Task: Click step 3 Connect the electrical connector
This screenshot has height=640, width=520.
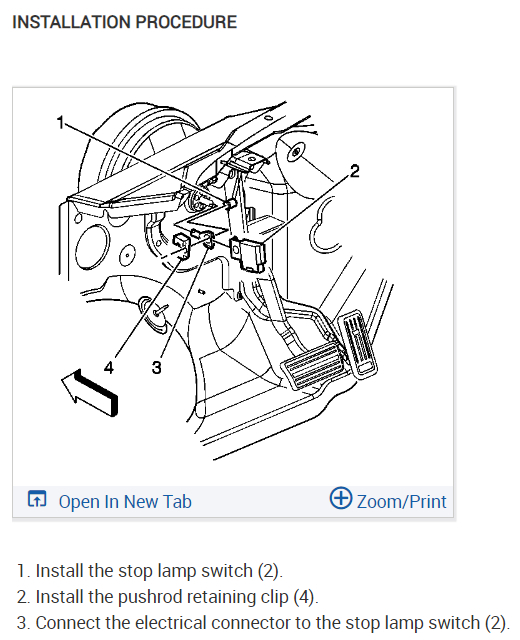Action: (x=263, y=622)
